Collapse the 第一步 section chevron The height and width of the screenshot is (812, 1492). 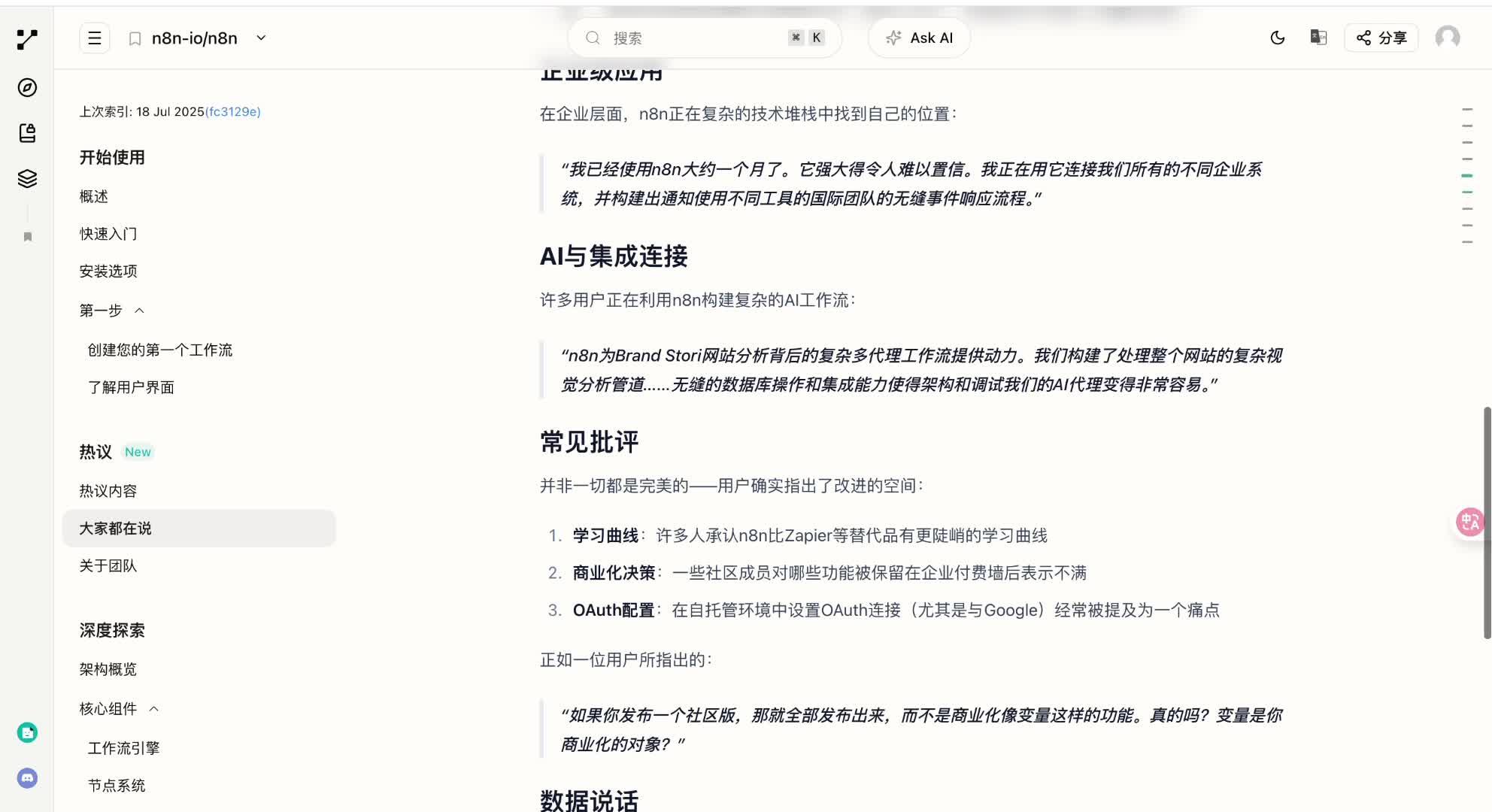click(140, 310)
